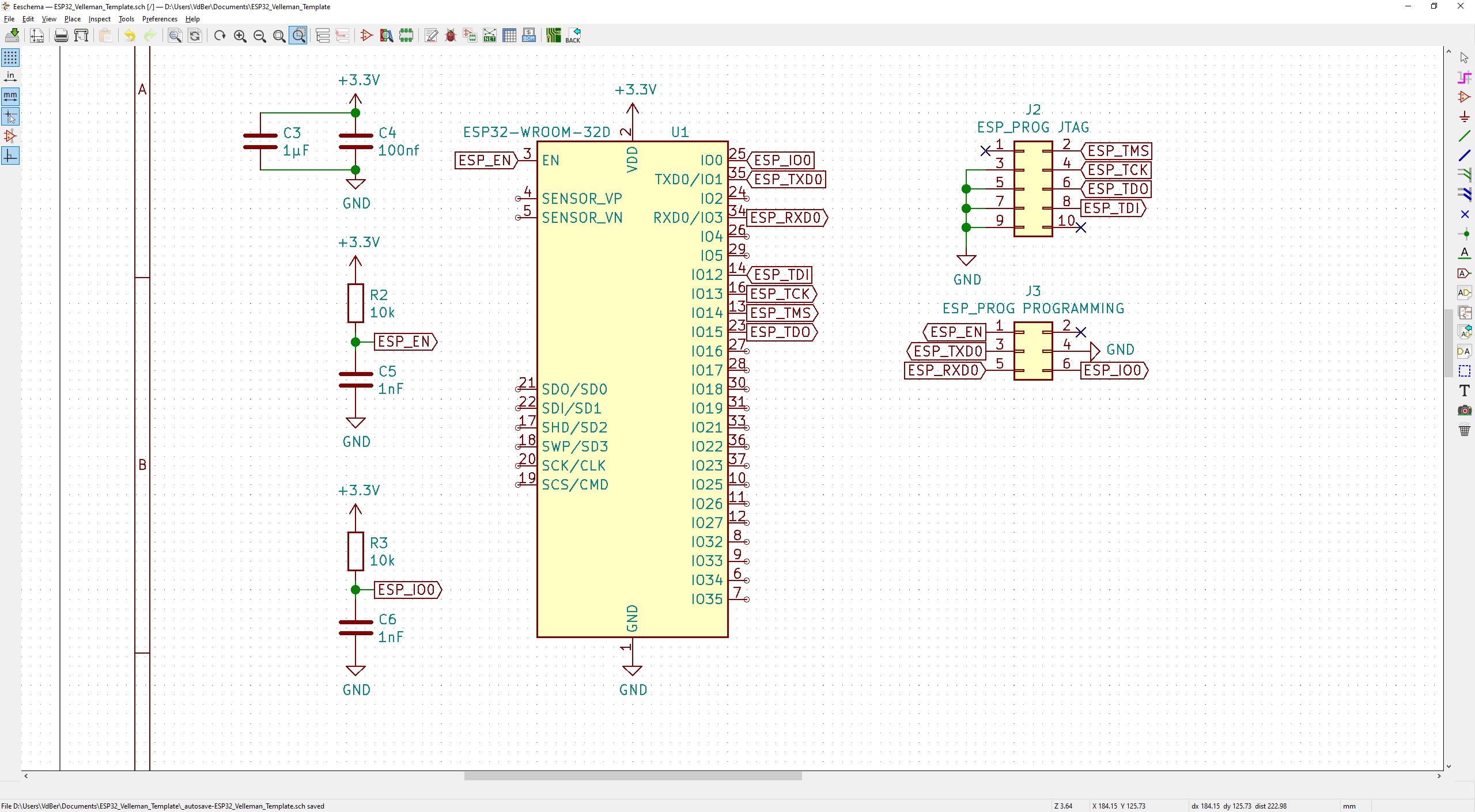
Task: Print the schematic
Action: [61, 36]
